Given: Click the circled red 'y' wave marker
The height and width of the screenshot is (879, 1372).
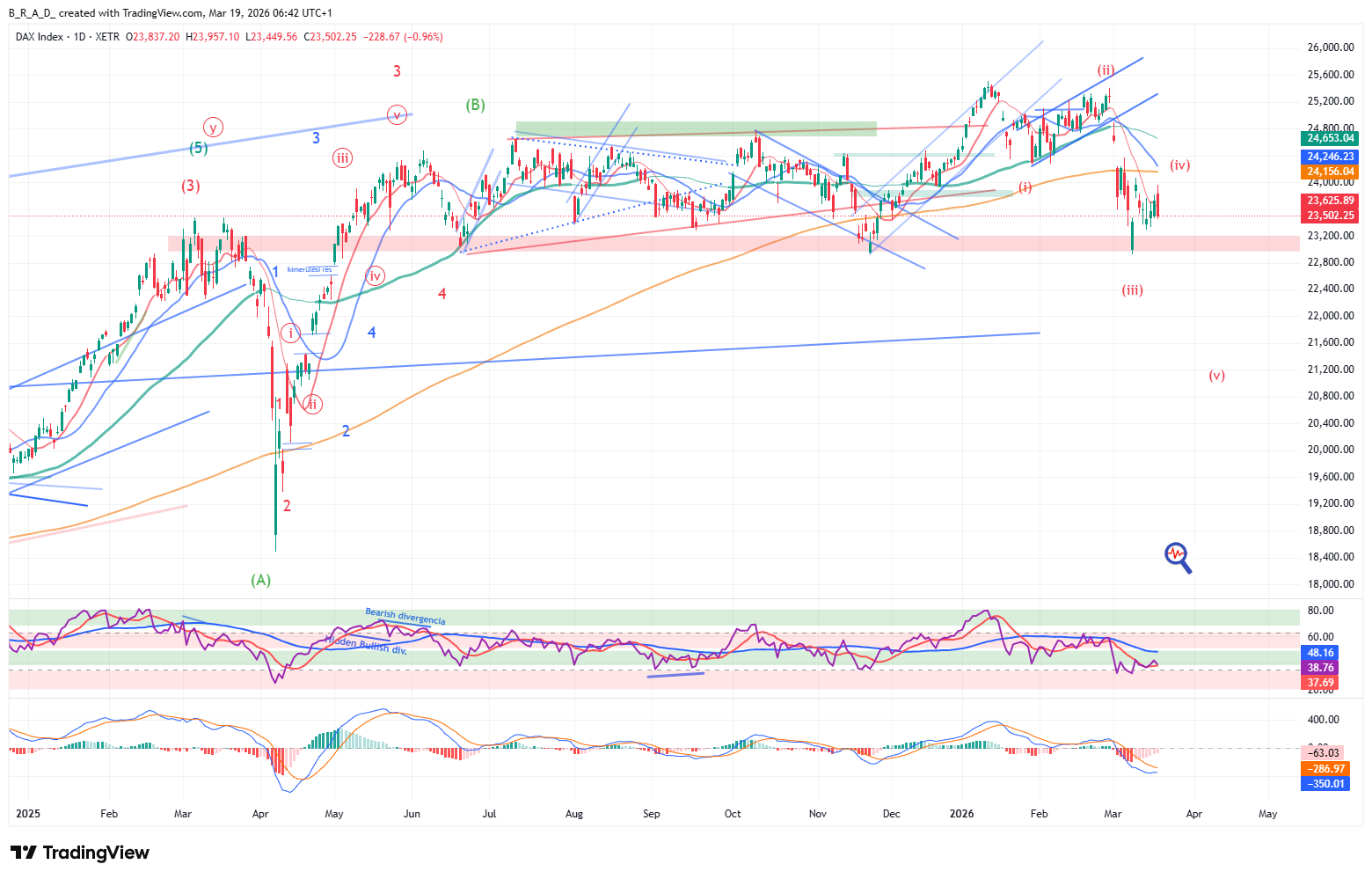Looking at the screenshot, I should tap(213, 128).
